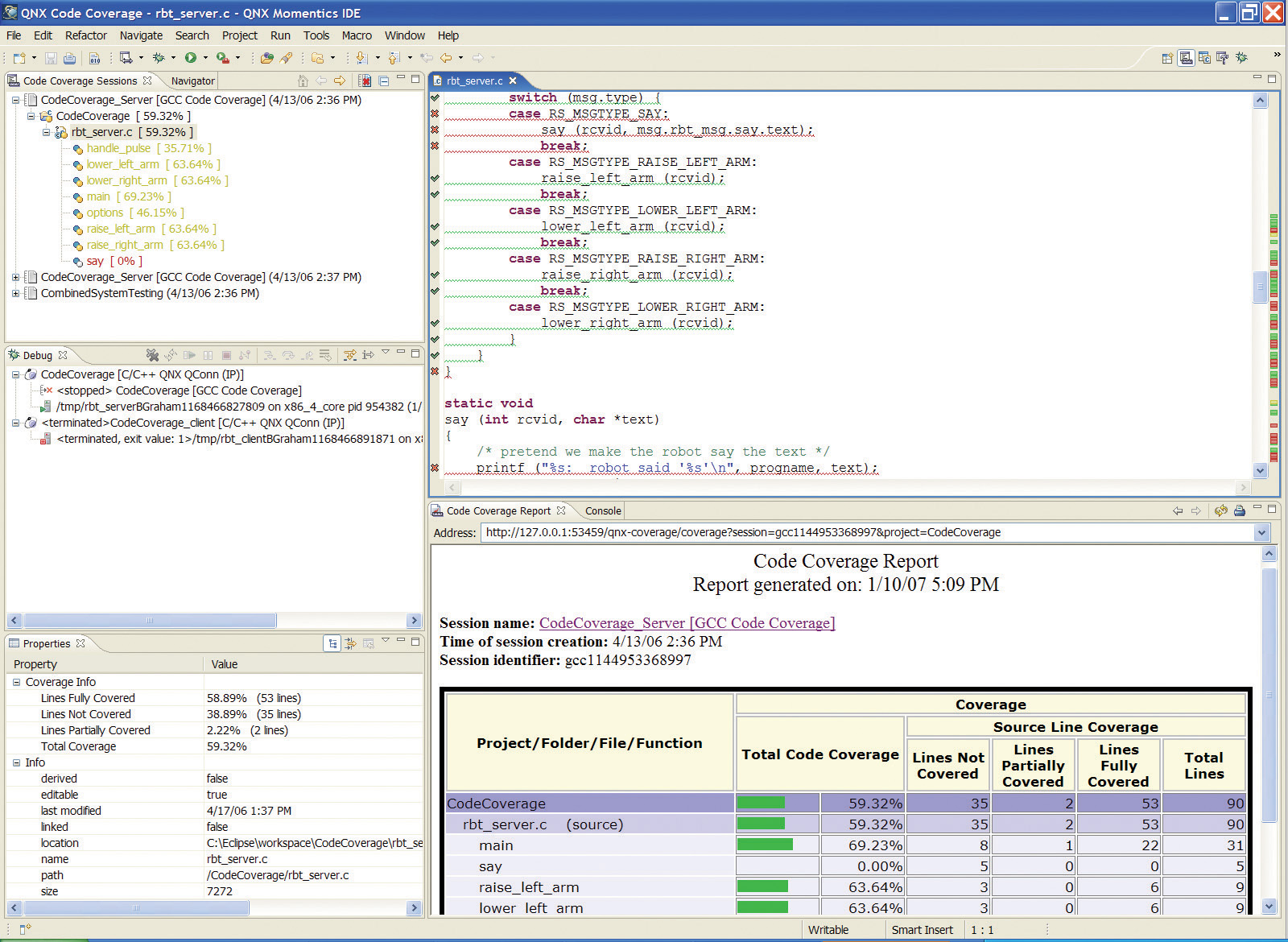1288x942 pixels.
Task: Click the Debug bug icon in toolbar
Action: click(159, 58)
